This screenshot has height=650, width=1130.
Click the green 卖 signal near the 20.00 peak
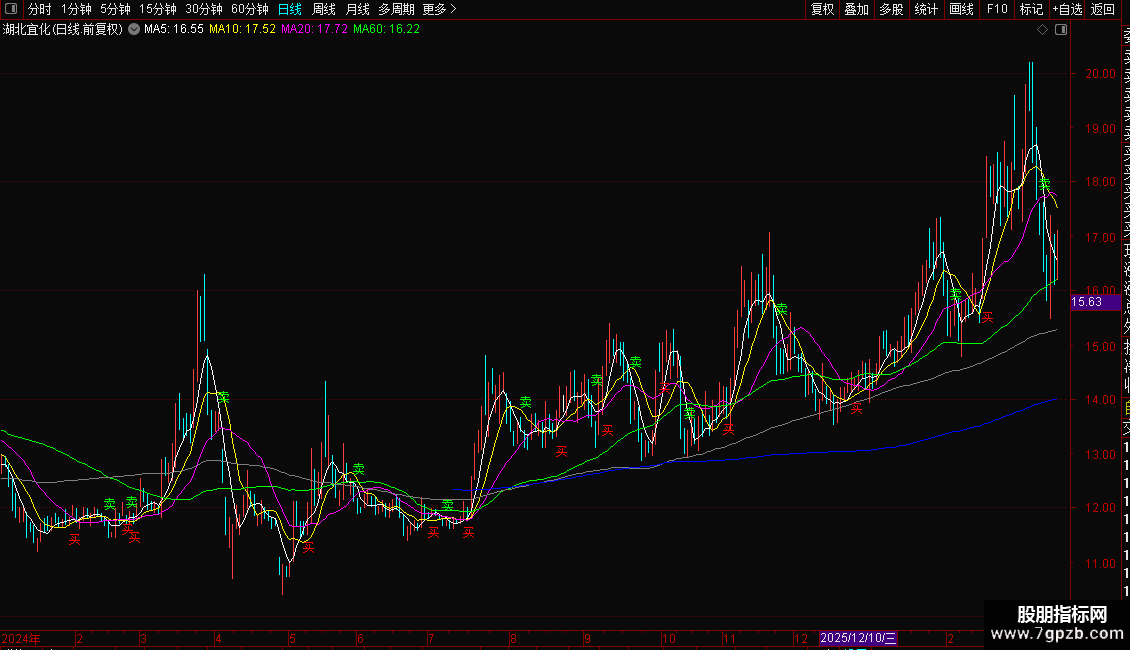pos(1044,184)
